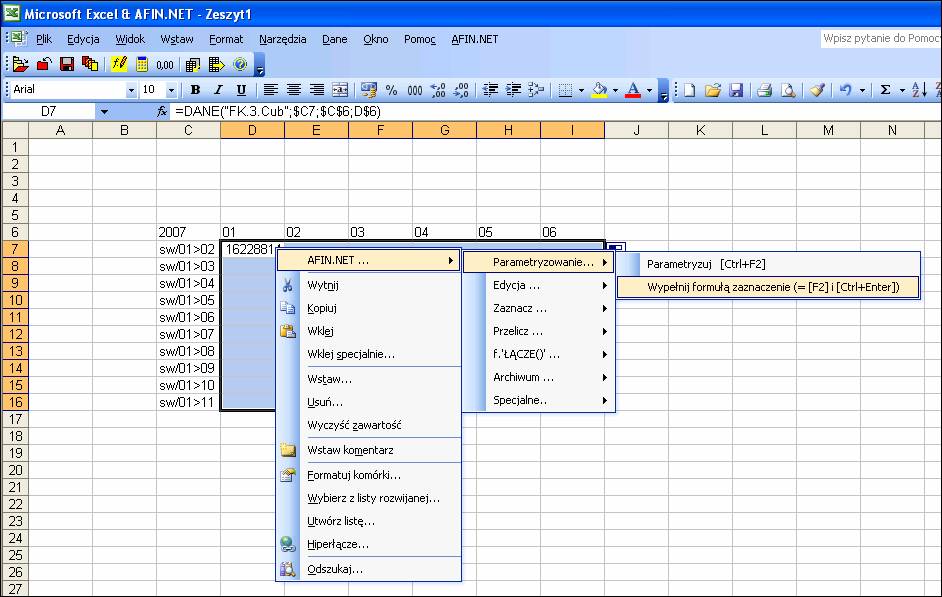Screen dimensions: 942x597
Task: Open the Edycja … AFIN submenu
Action: pyautogui.click(x=539, y=285)
